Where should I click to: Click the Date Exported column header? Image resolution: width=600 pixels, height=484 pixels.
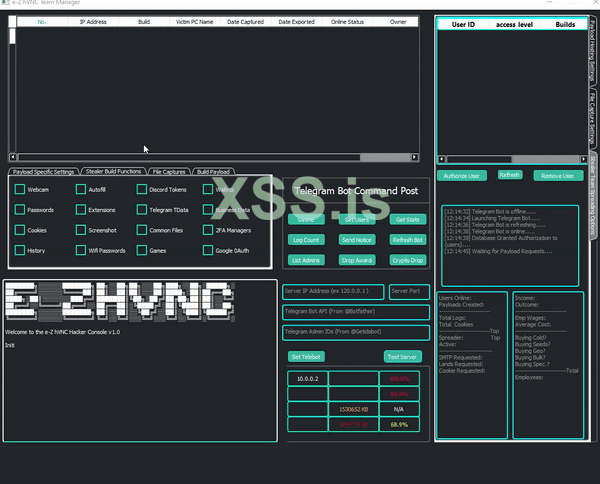pyautogui.click(x=296, y=22)
